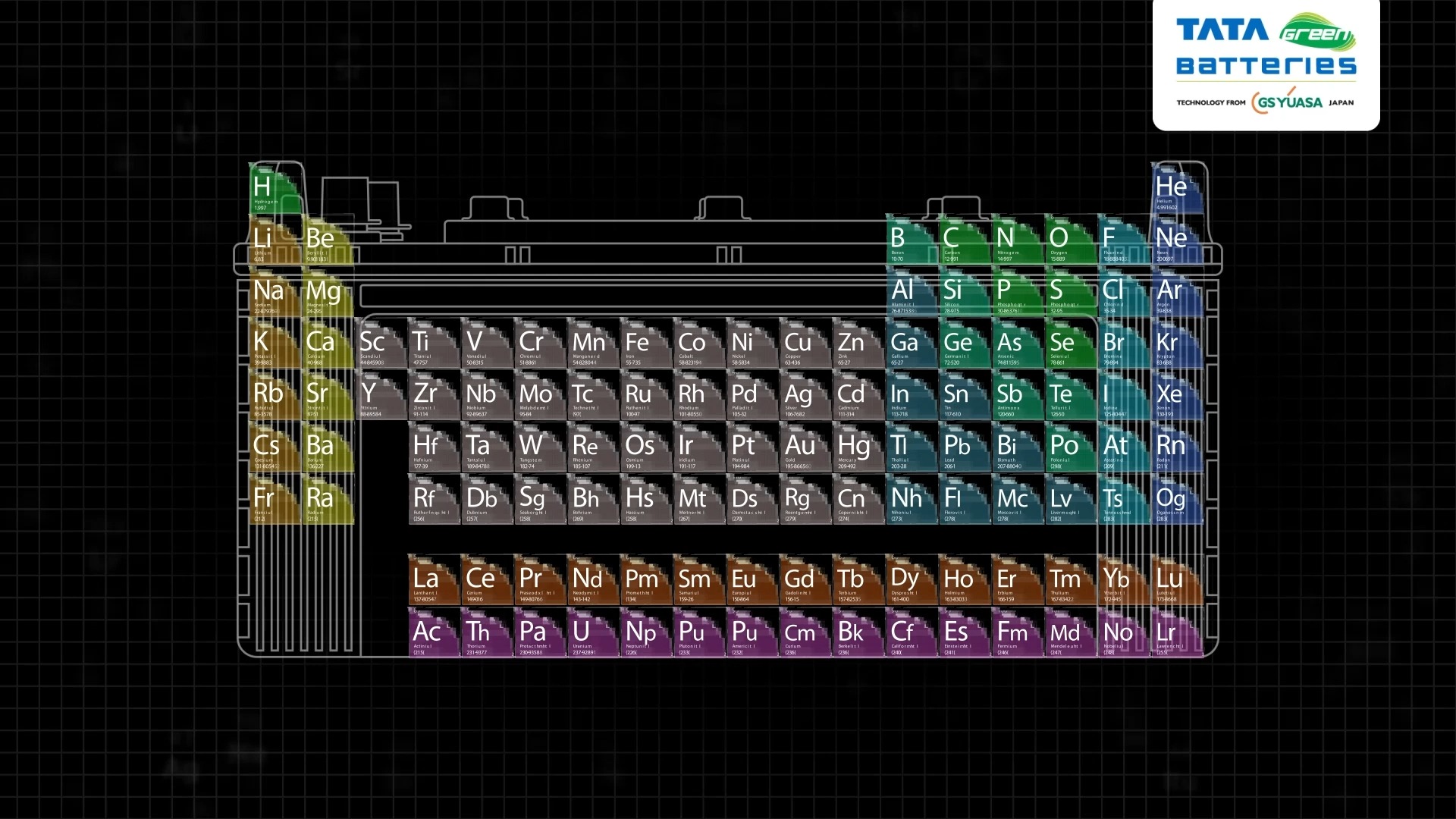Click the Titanium (Ti) tile
The image size is (1456, 819).
click(x=435, y=343)
